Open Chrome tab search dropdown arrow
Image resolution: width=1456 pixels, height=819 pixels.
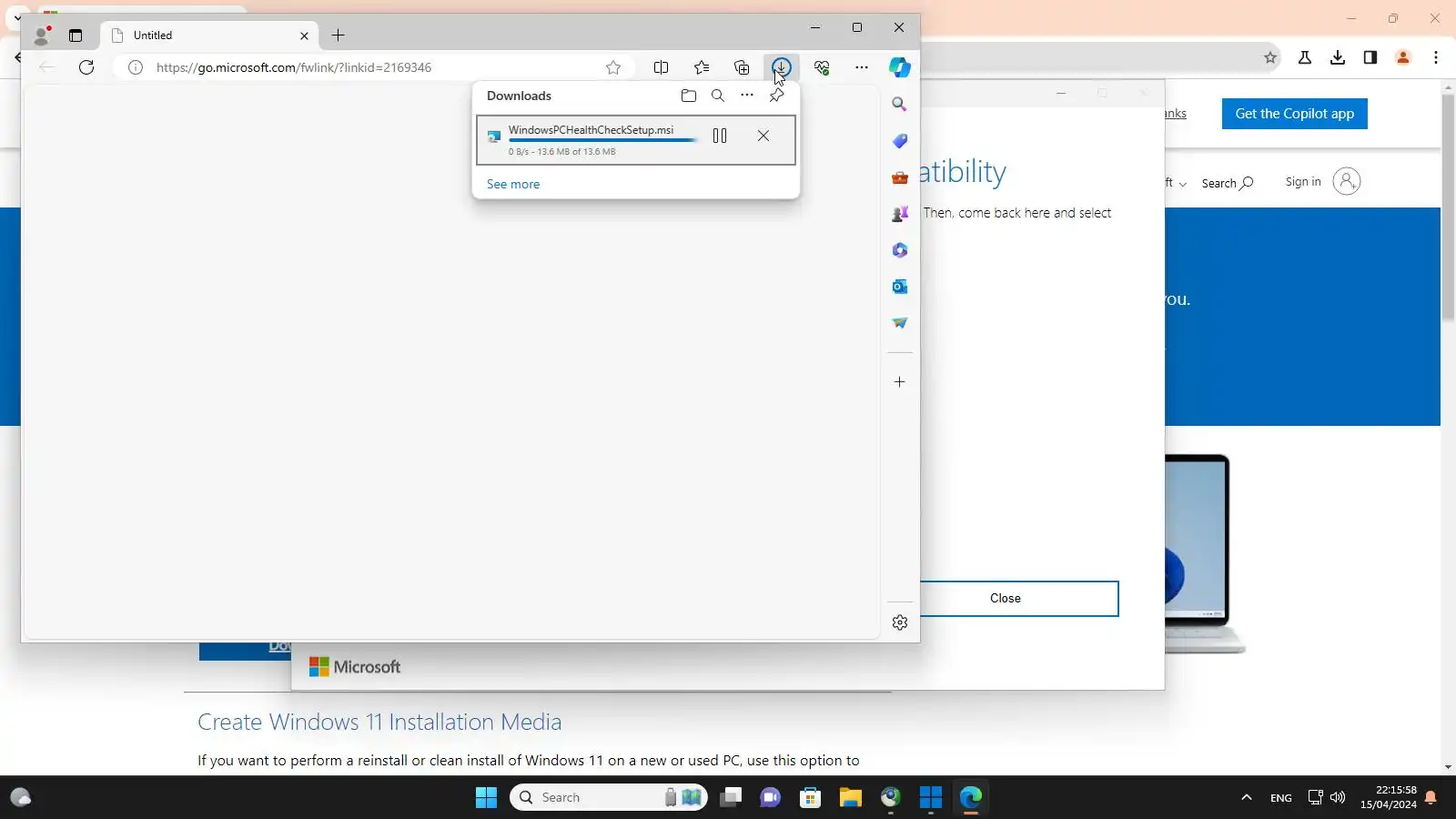coord(16,17)
